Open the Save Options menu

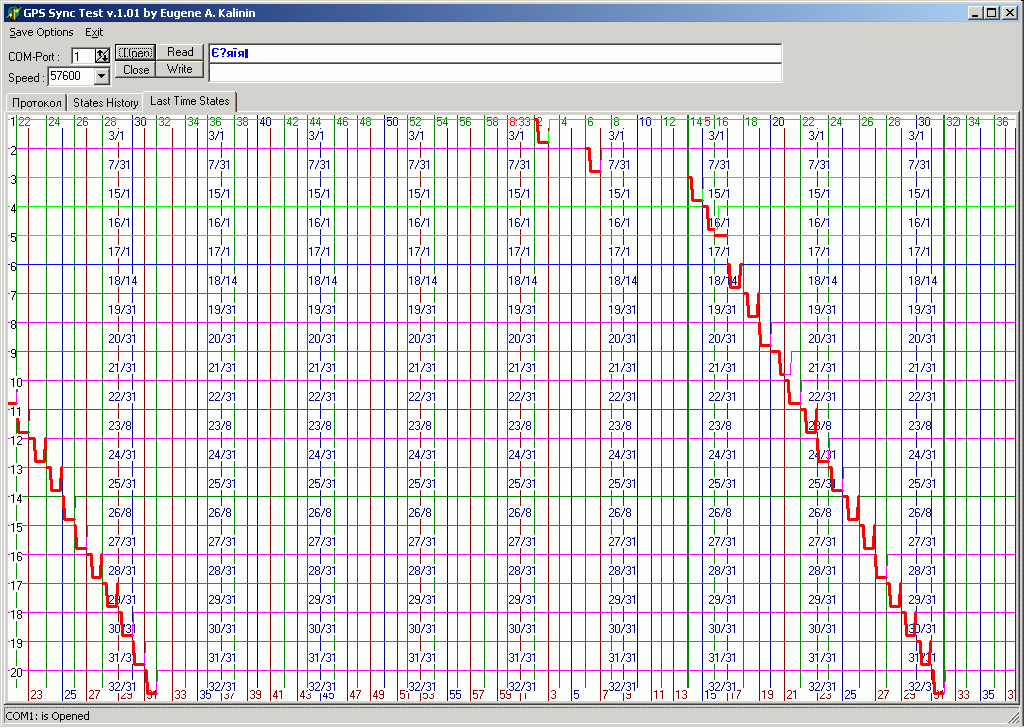(x=41, y=32)
